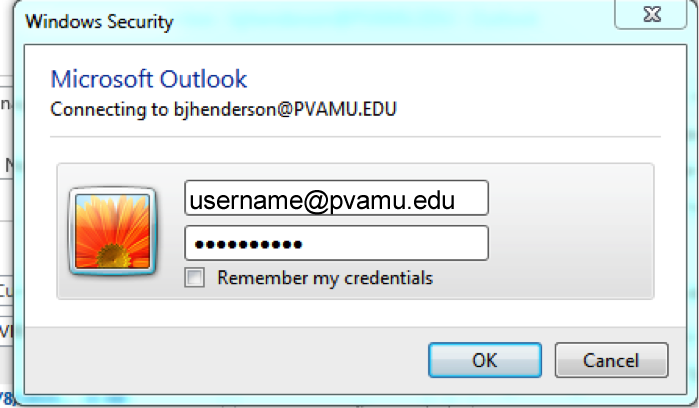
Task: Tick the Remember my credentials checkbox
Action: 195,277
